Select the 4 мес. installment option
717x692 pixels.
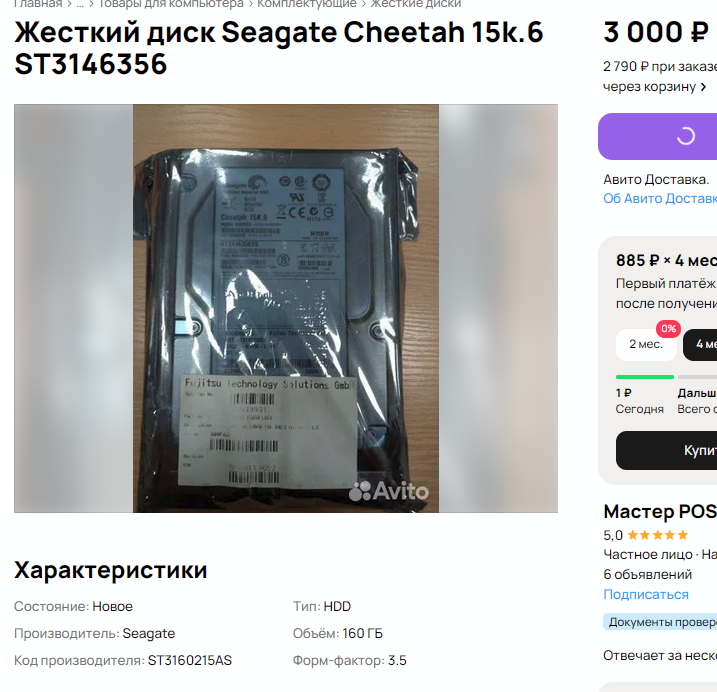point(700,344)
